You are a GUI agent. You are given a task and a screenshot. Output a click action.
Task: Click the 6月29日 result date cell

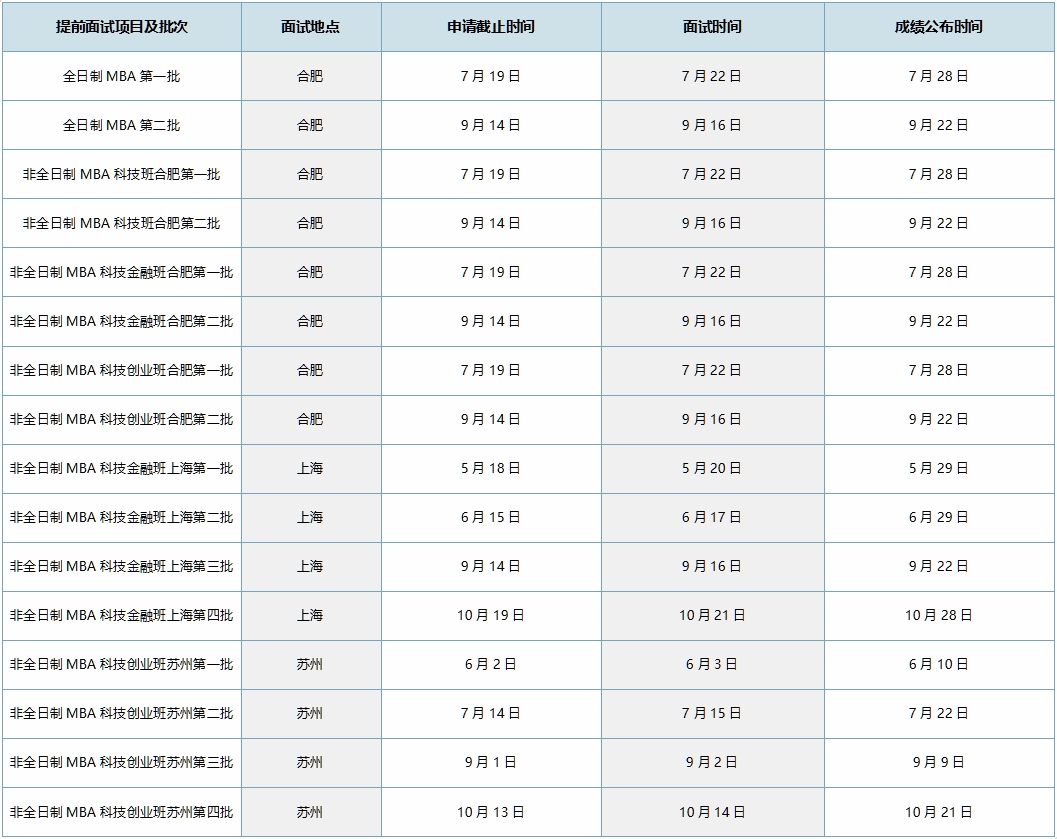coord(938,518)
